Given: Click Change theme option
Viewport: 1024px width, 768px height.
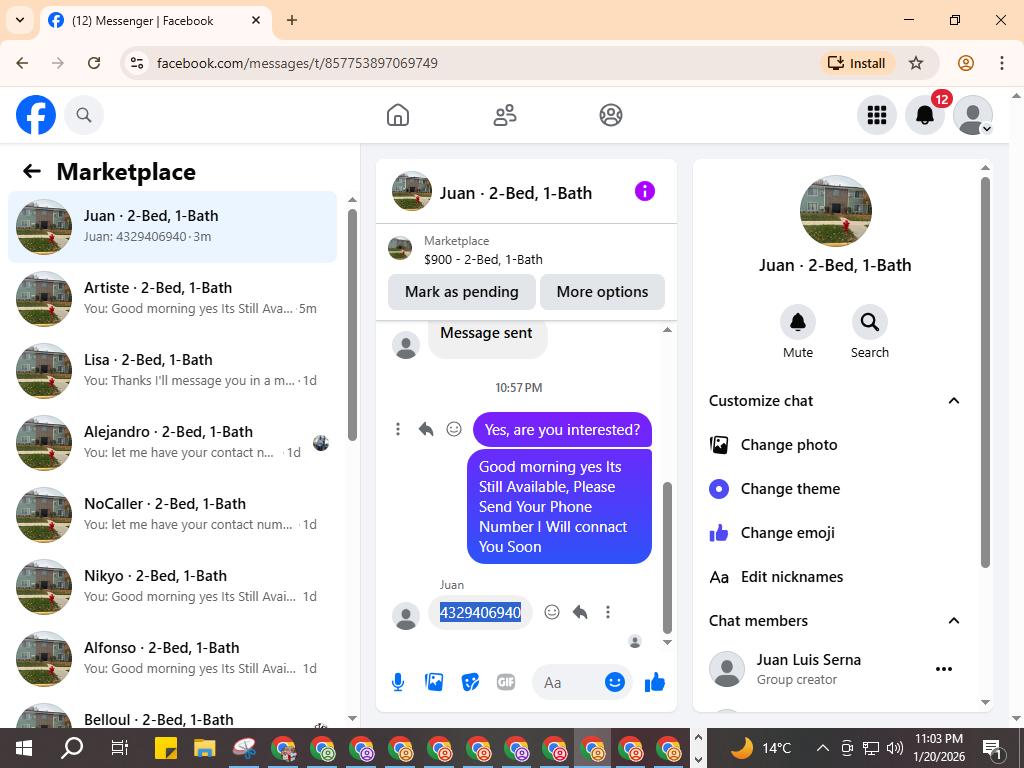Looking at the screenshot, I should click(835, 488).
